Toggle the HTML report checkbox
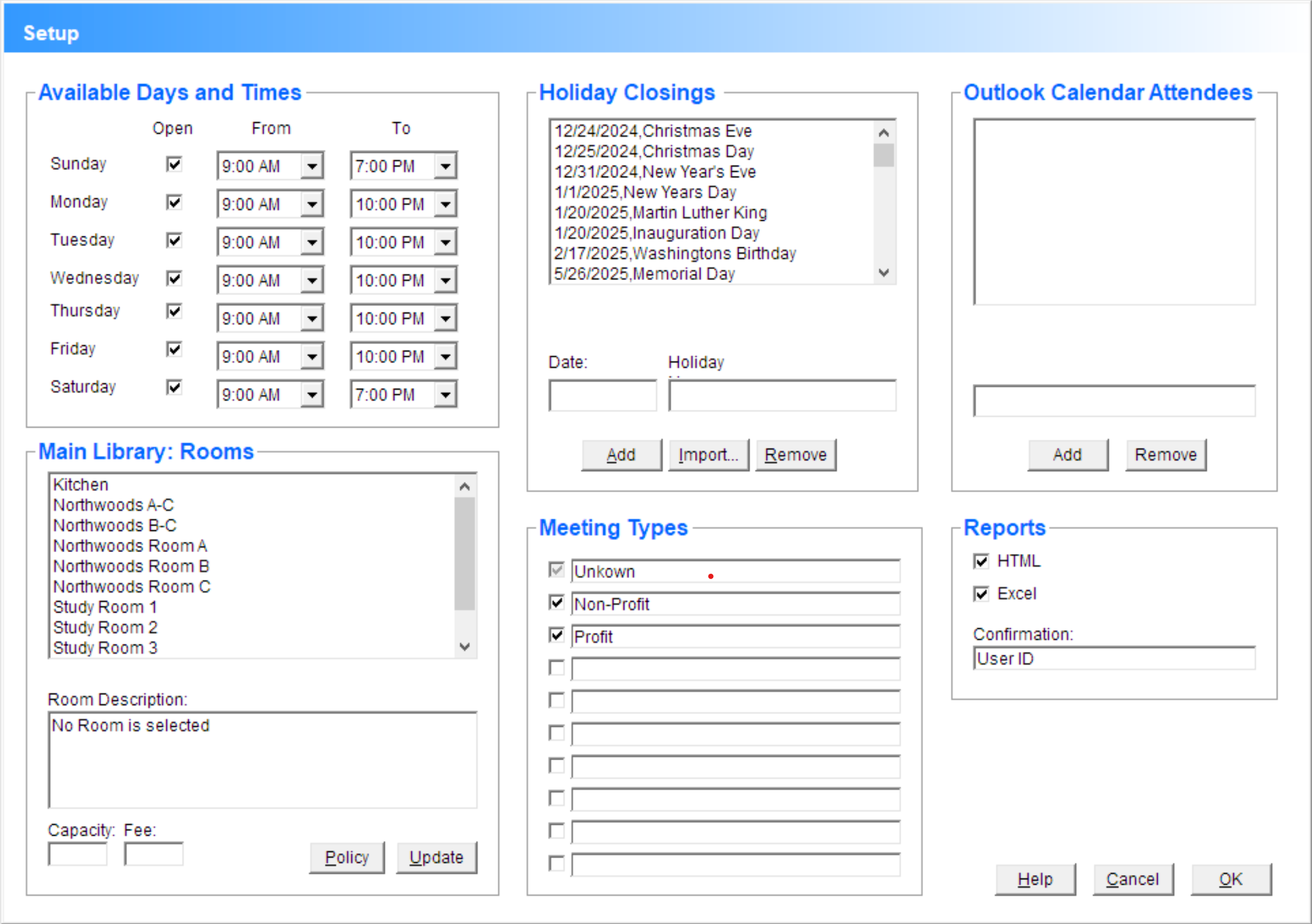Screen dimensions: 1312x924 point(981,561)
